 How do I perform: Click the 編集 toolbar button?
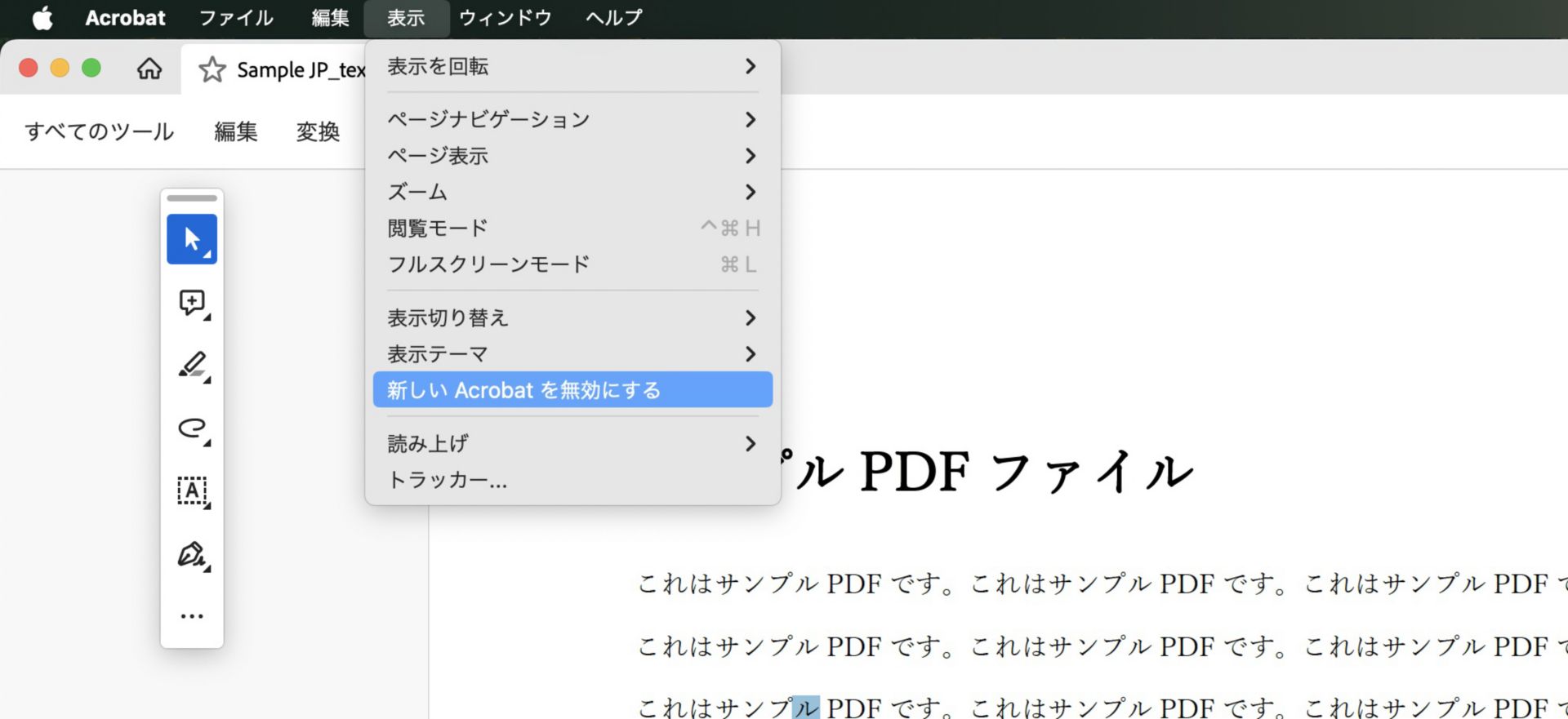coord(236,131)
